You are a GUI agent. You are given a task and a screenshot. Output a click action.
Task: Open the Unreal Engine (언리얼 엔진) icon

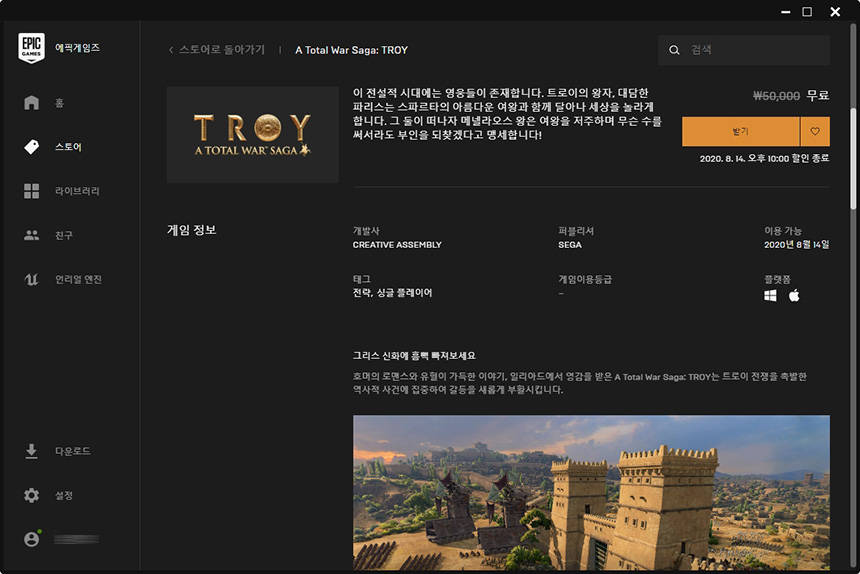(31, 279)
